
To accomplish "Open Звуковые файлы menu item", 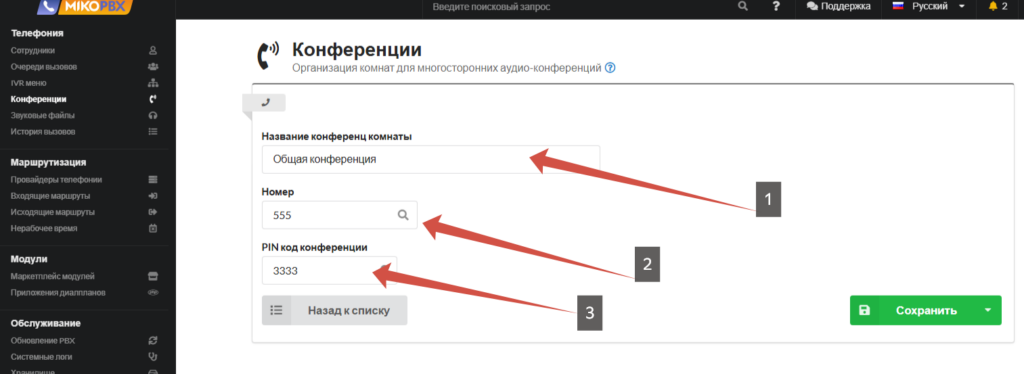I will coord(42,116).
